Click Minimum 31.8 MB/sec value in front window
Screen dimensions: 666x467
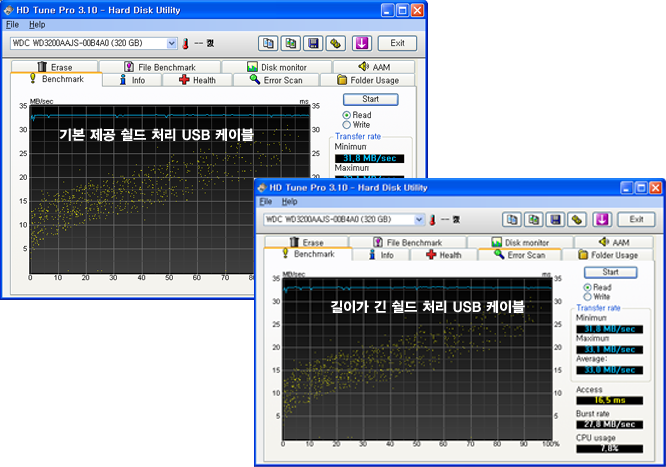click(610, 329)
